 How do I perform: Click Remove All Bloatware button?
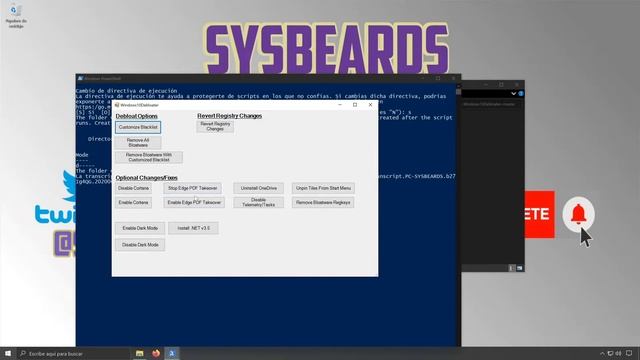[138, 142]
